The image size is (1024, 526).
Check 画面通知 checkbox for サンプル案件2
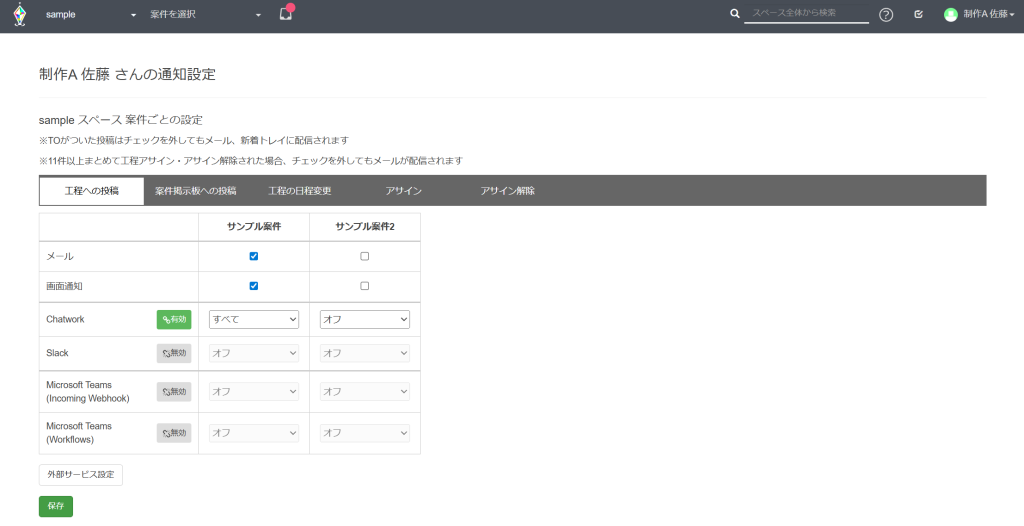(365, 286)
